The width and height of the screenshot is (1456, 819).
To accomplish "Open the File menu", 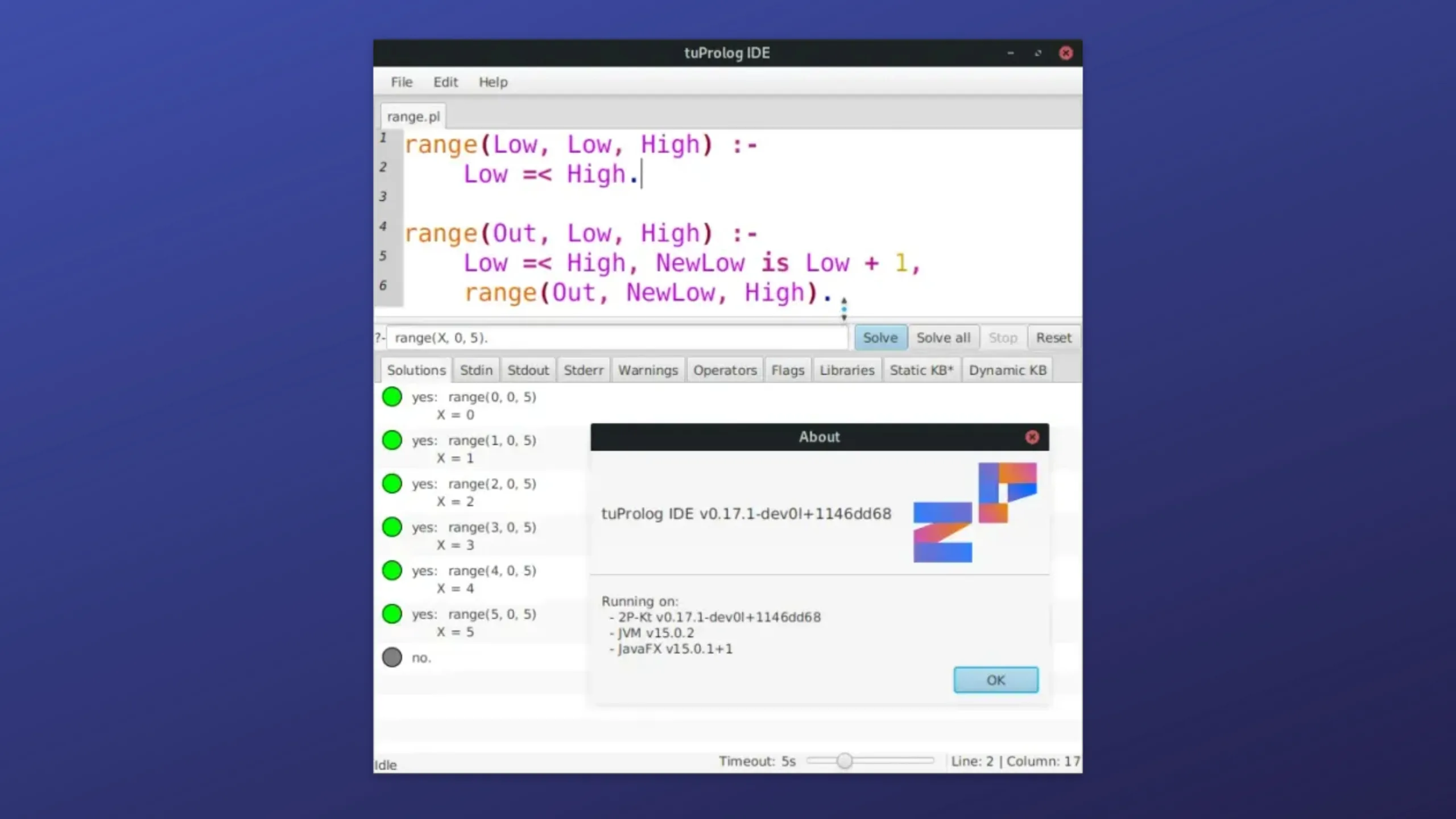I will click(402, 82).
